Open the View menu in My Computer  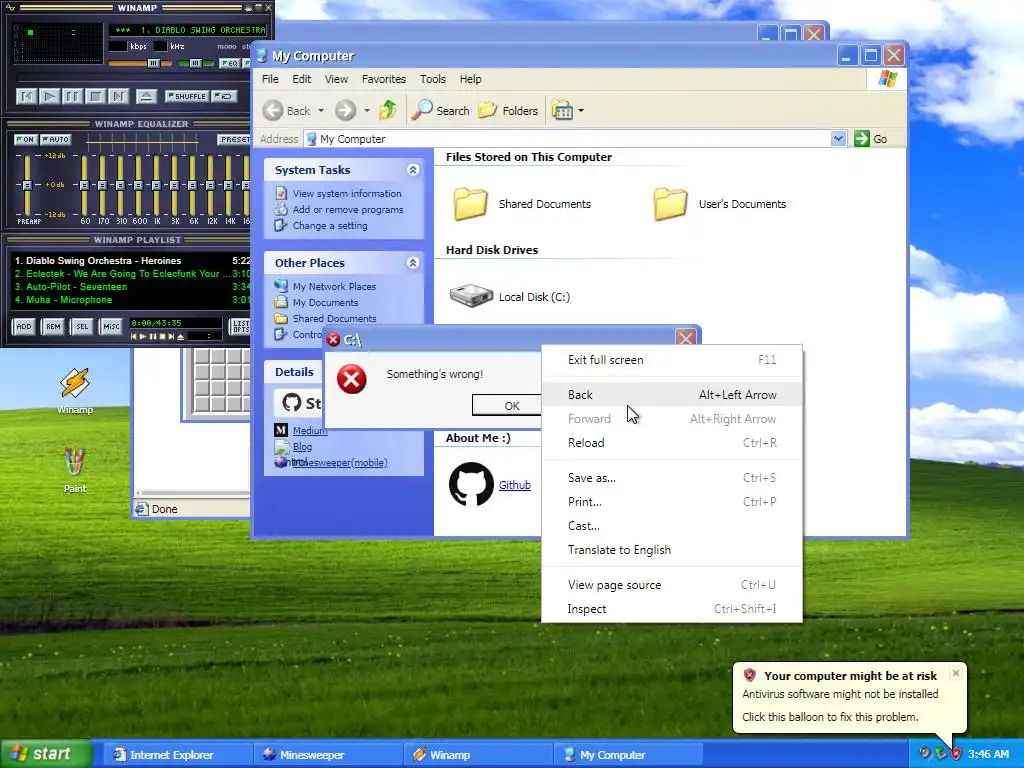(336, 79)
